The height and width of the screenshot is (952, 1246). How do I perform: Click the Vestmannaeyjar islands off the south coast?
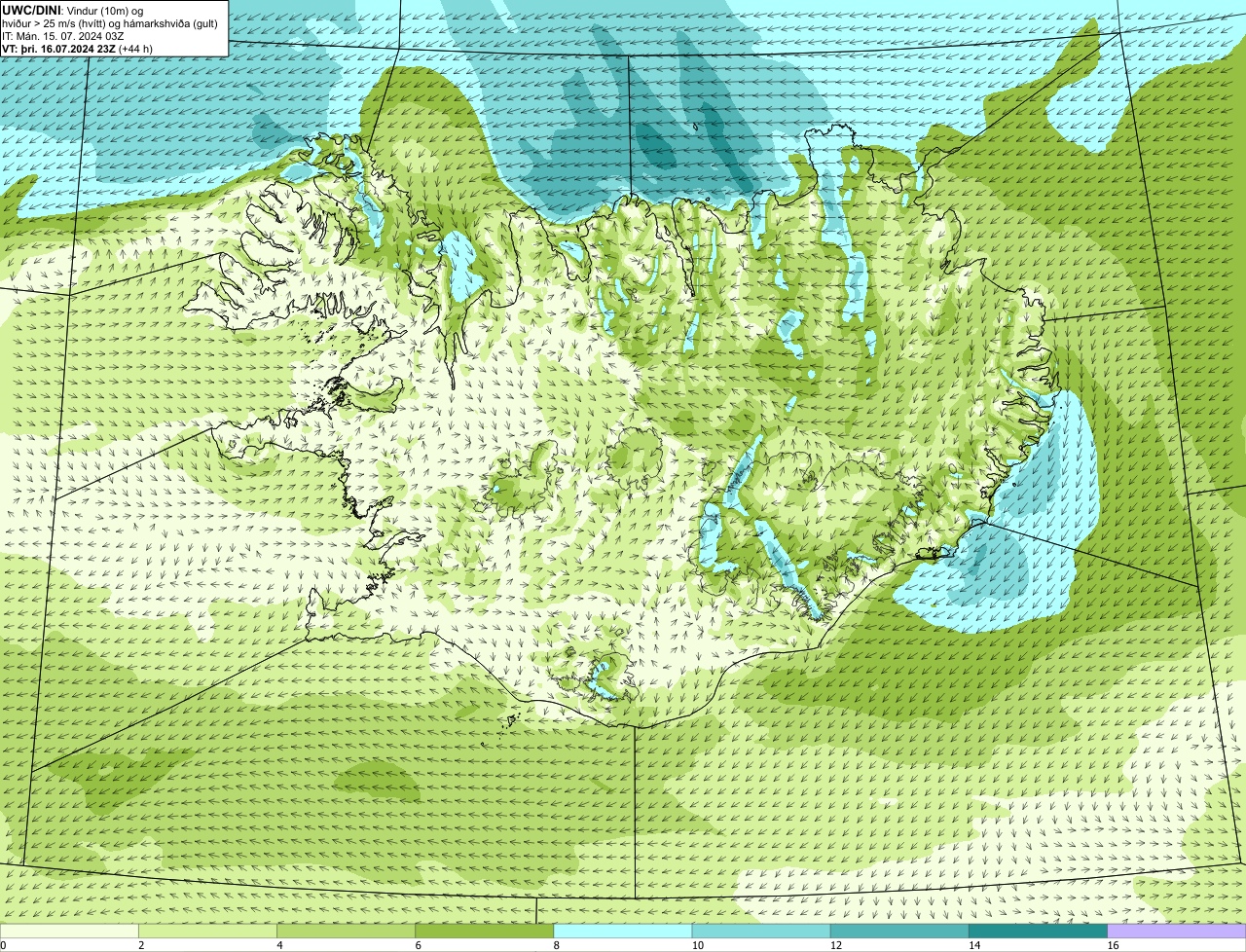tap(513, 721)
